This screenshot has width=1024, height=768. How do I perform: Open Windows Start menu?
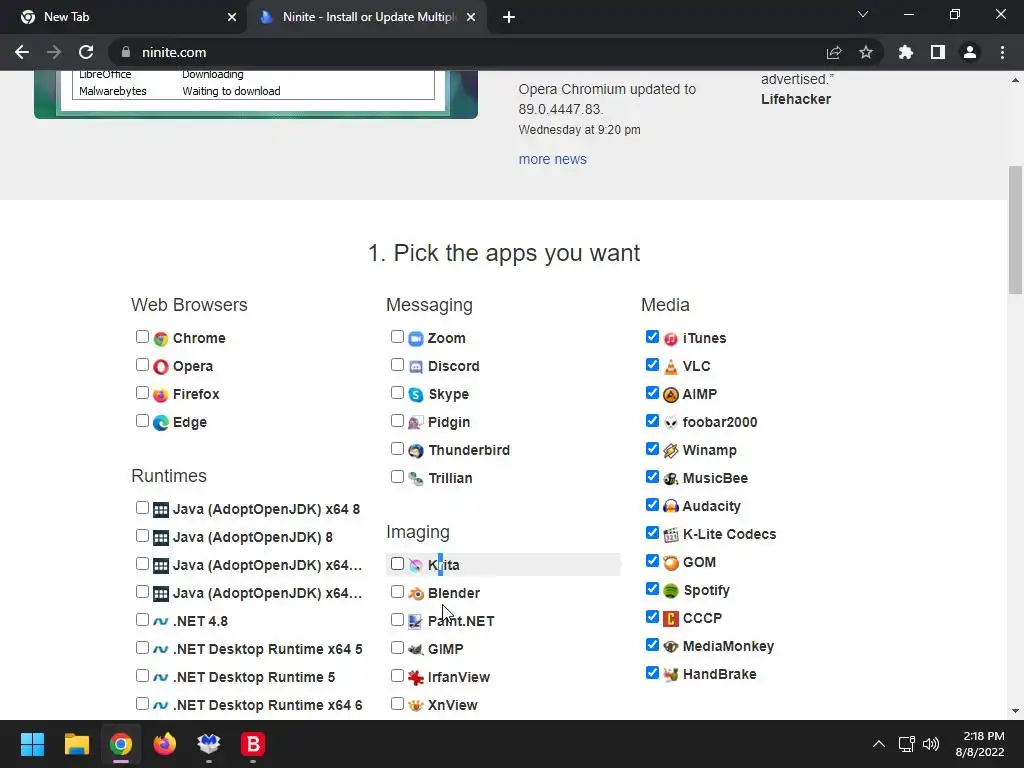point(32,744)
